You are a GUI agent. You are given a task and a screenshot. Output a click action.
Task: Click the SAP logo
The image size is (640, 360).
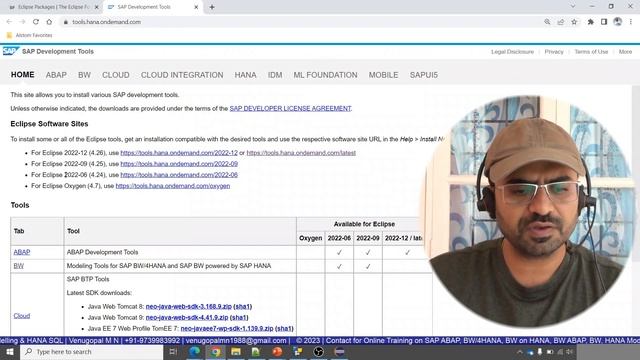pos(11,51)
